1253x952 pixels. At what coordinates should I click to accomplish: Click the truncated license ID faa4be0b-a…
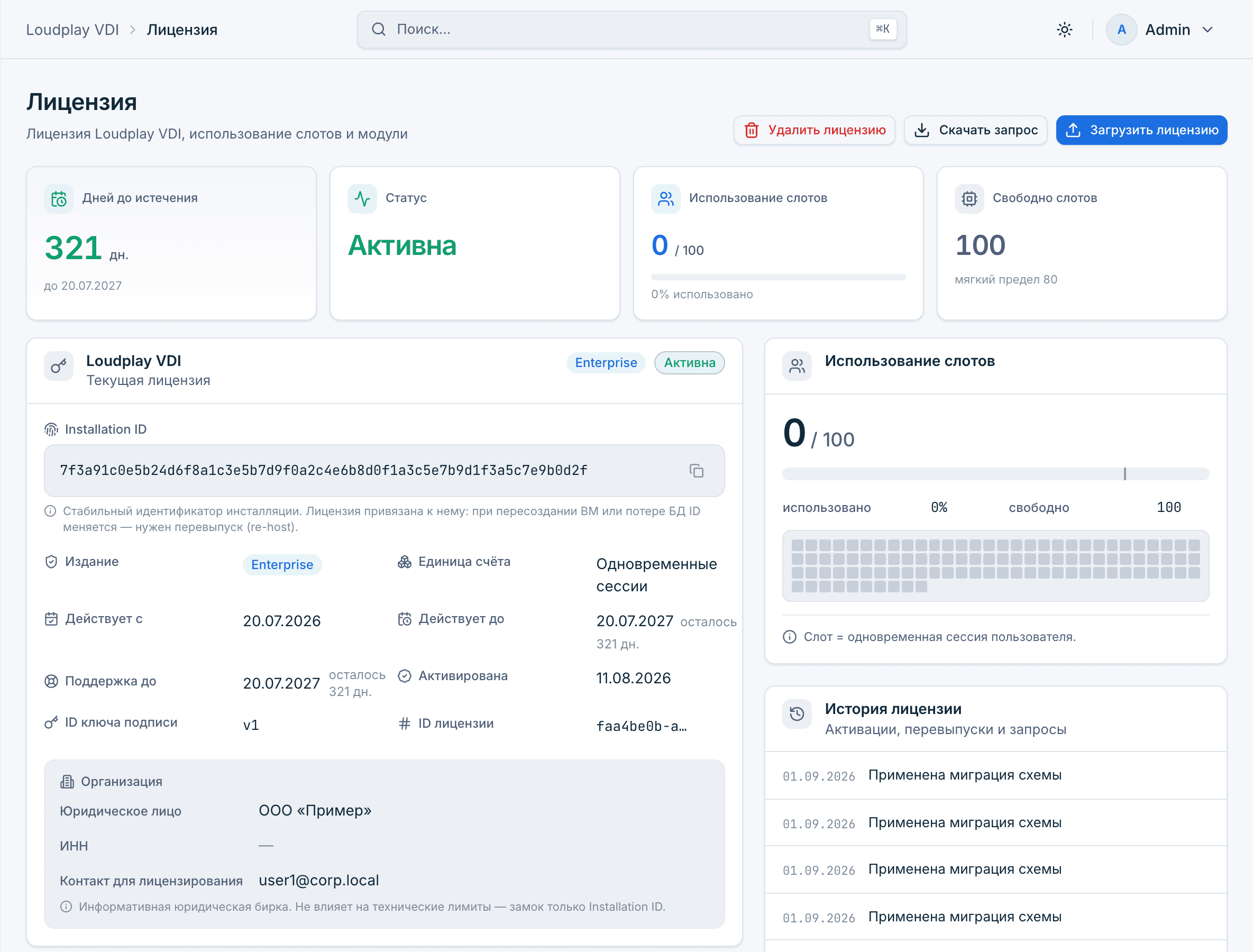point(641,726)
